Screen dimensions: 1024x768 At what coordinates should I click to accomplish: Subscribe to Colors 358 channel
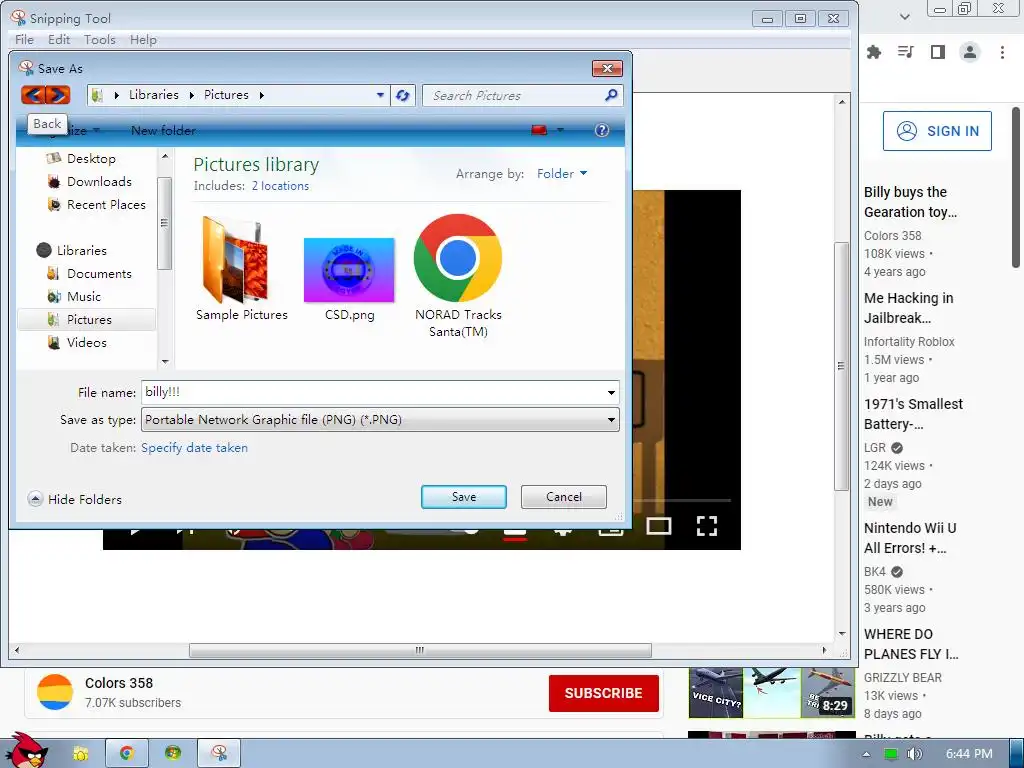coord(603,693)
